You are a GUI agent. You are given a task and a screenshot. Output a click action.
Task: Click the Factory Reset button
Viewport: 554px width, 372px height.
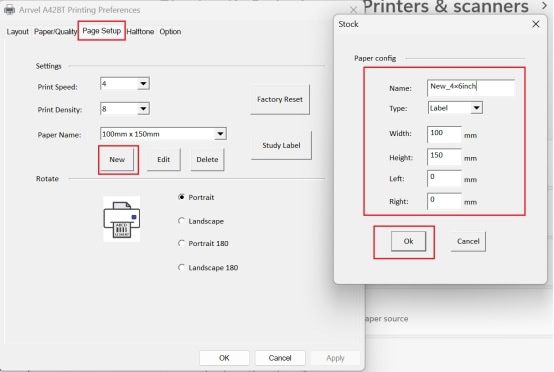pos(280,100)
